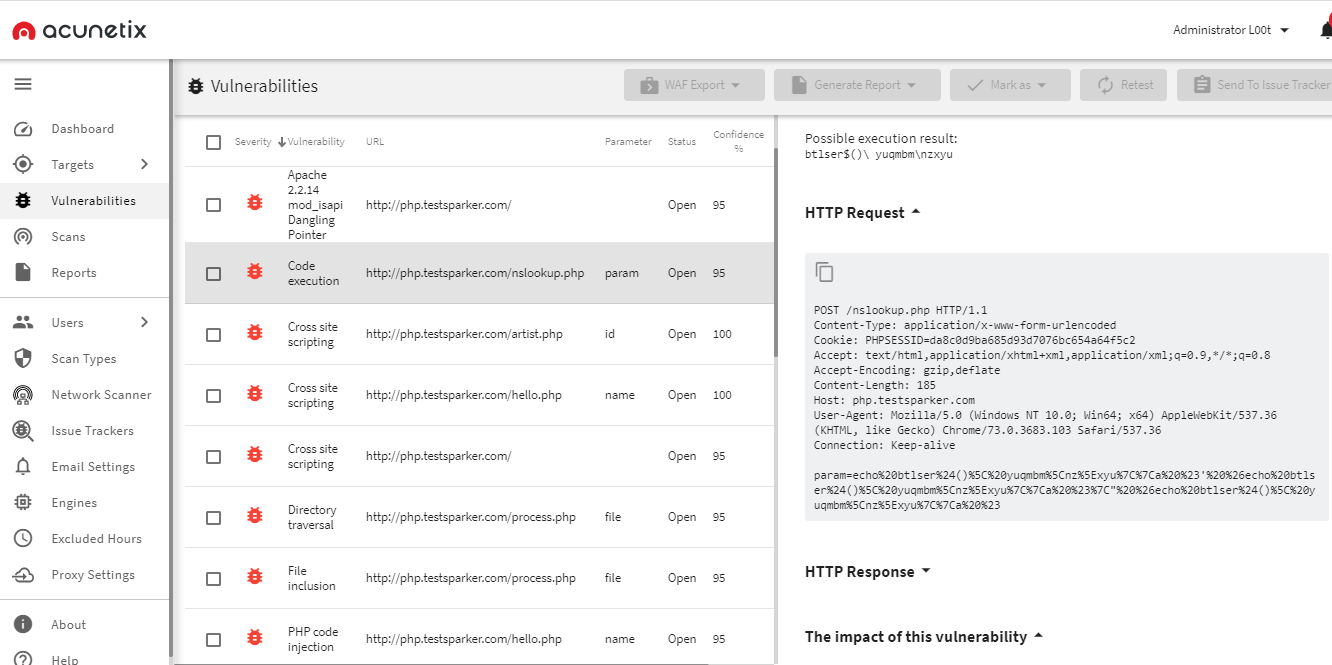Open the notifications bell icon
1332x665 pixels.
[1325, 30]
